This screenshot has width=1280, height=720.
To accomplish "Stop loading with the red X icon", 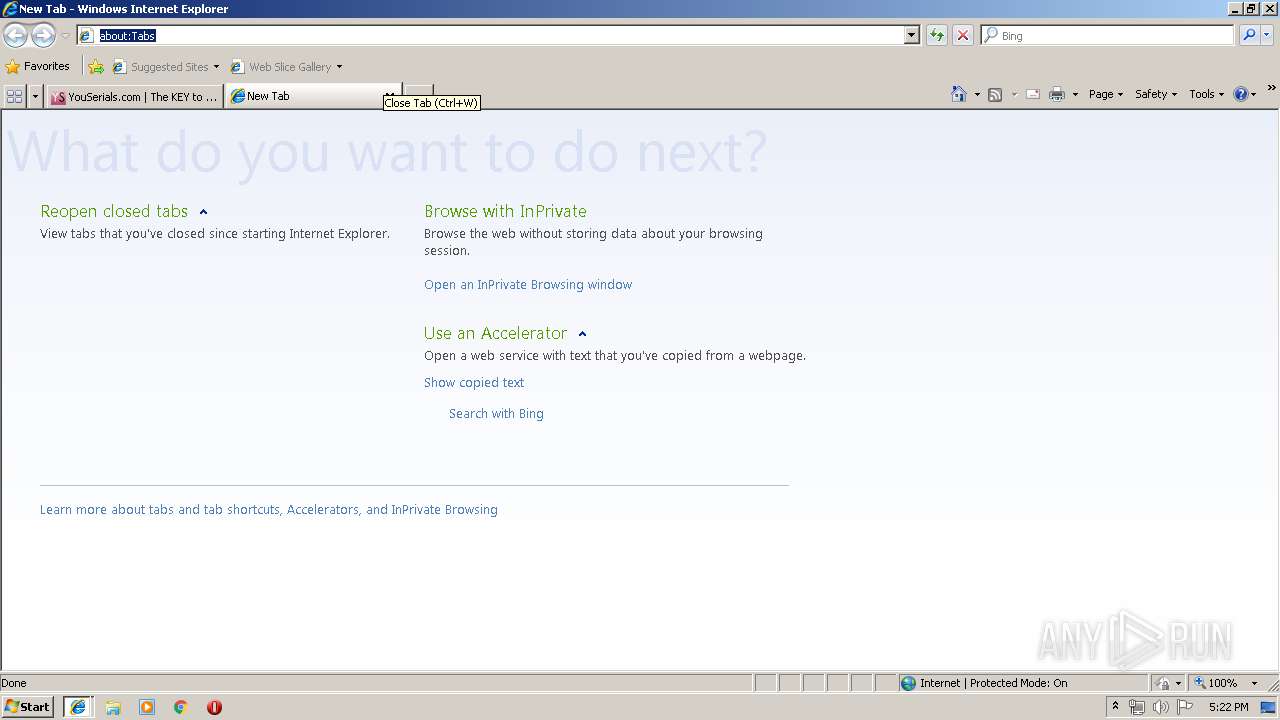I will (x=962, y=35).
